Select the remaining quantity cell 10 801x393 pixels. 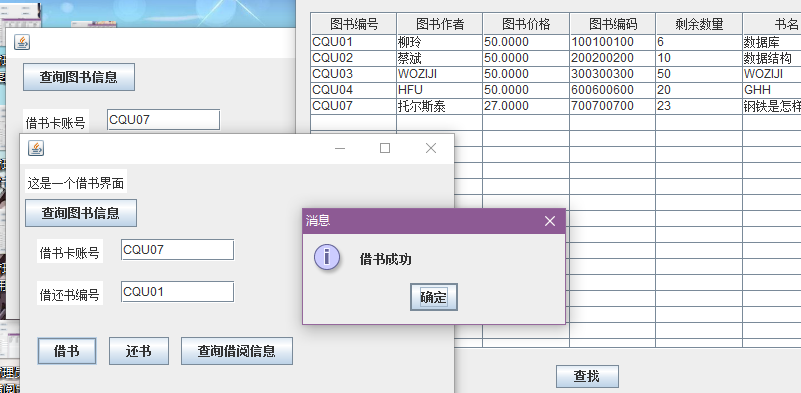pos(699,58)
